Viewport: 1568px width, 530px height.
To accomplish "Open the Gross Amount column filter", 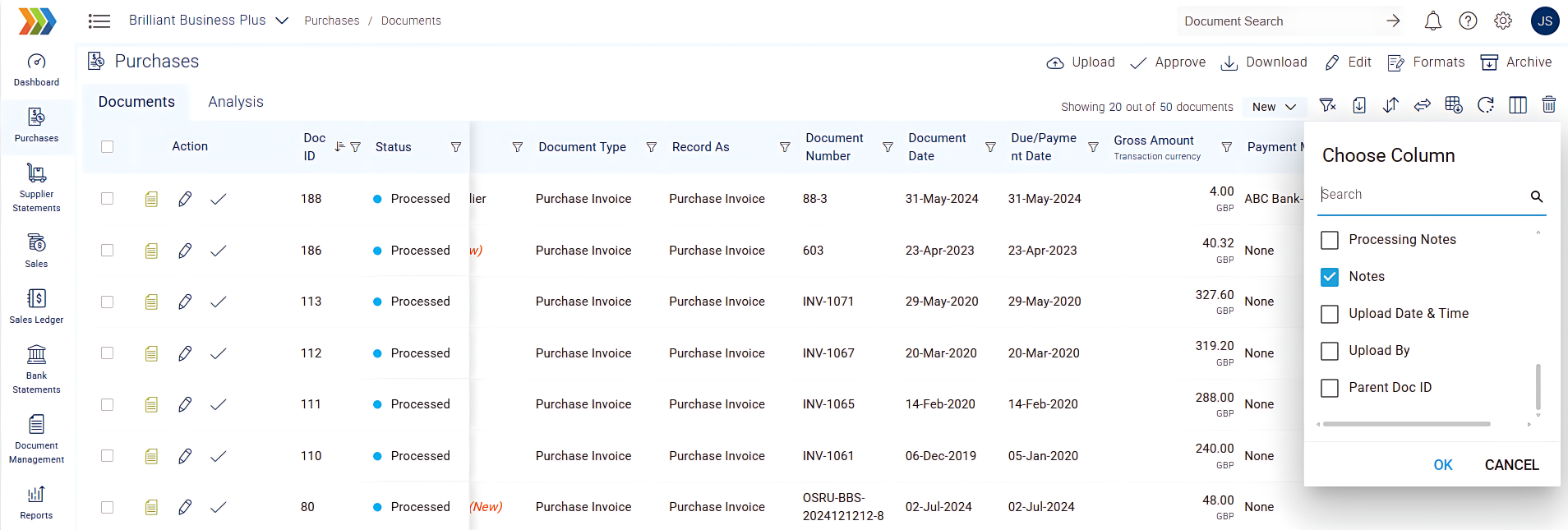I will point(1226,147).
